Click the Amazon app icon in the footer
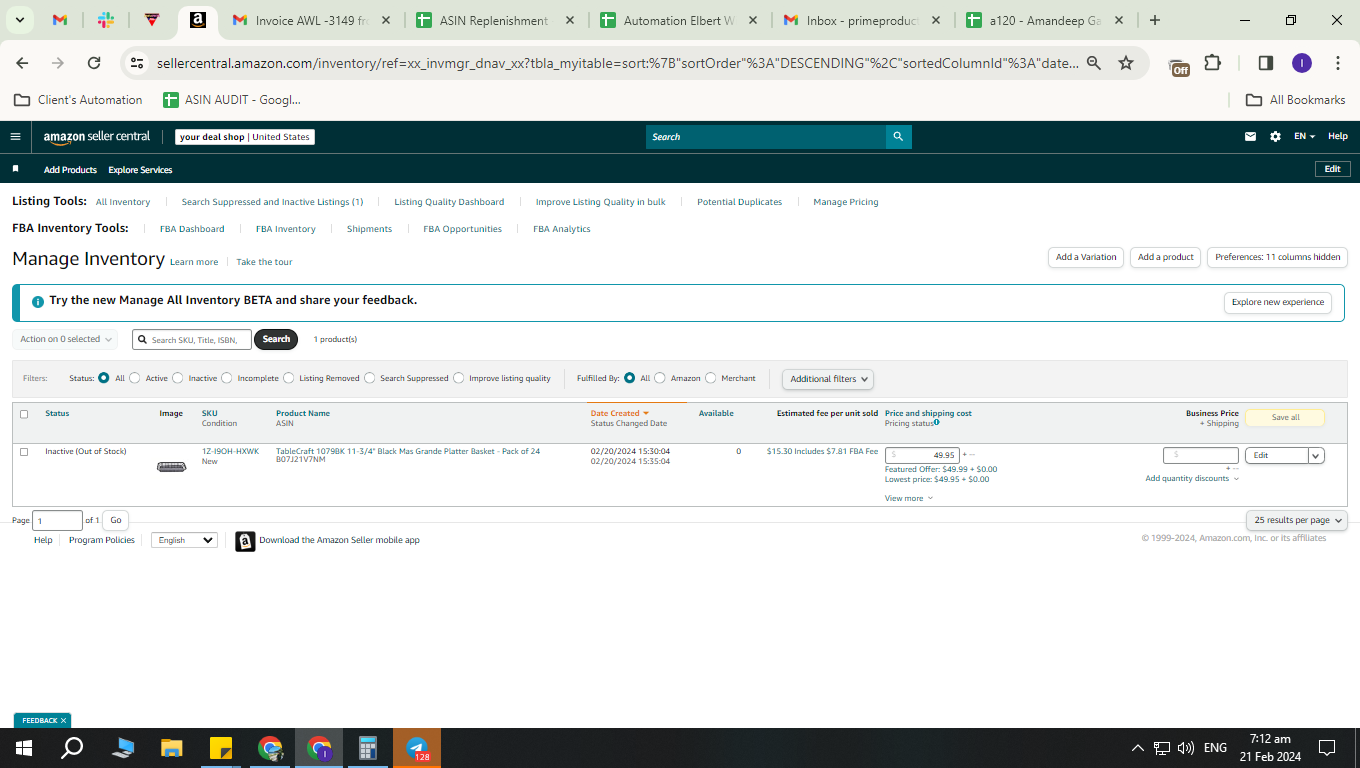The image size is (1360, 768). (245, 541)
